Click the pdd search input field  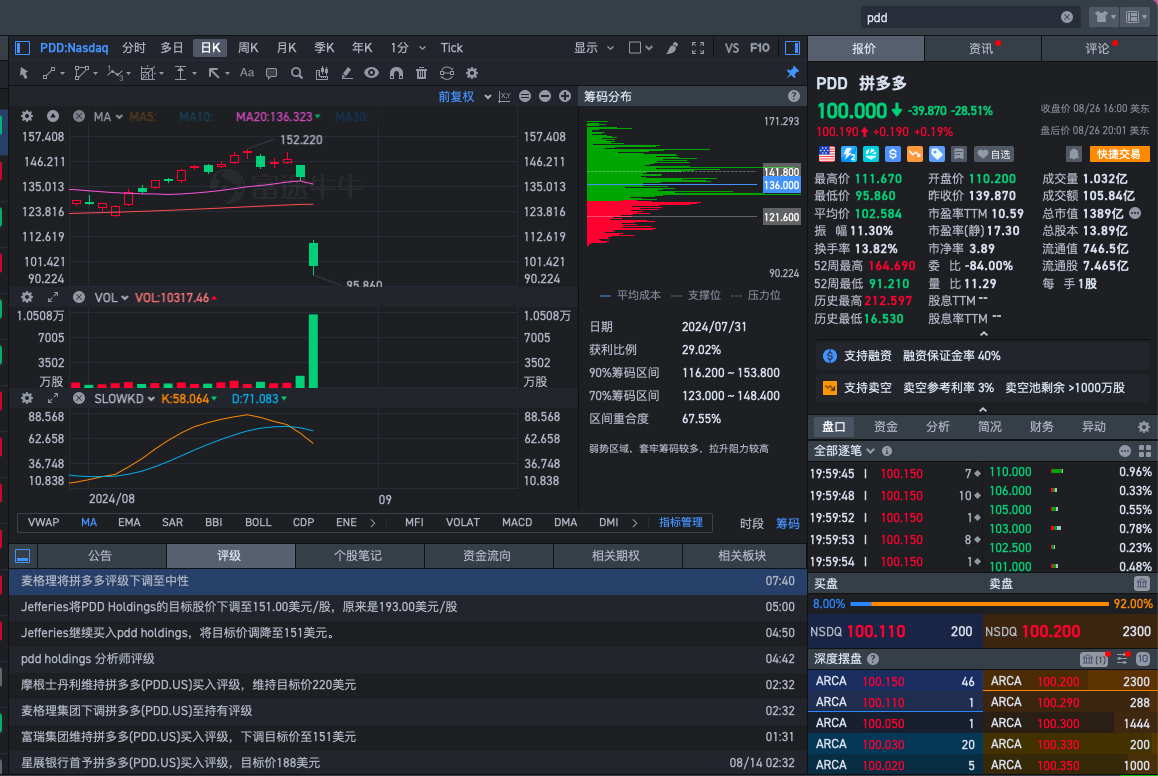(962, 17)
